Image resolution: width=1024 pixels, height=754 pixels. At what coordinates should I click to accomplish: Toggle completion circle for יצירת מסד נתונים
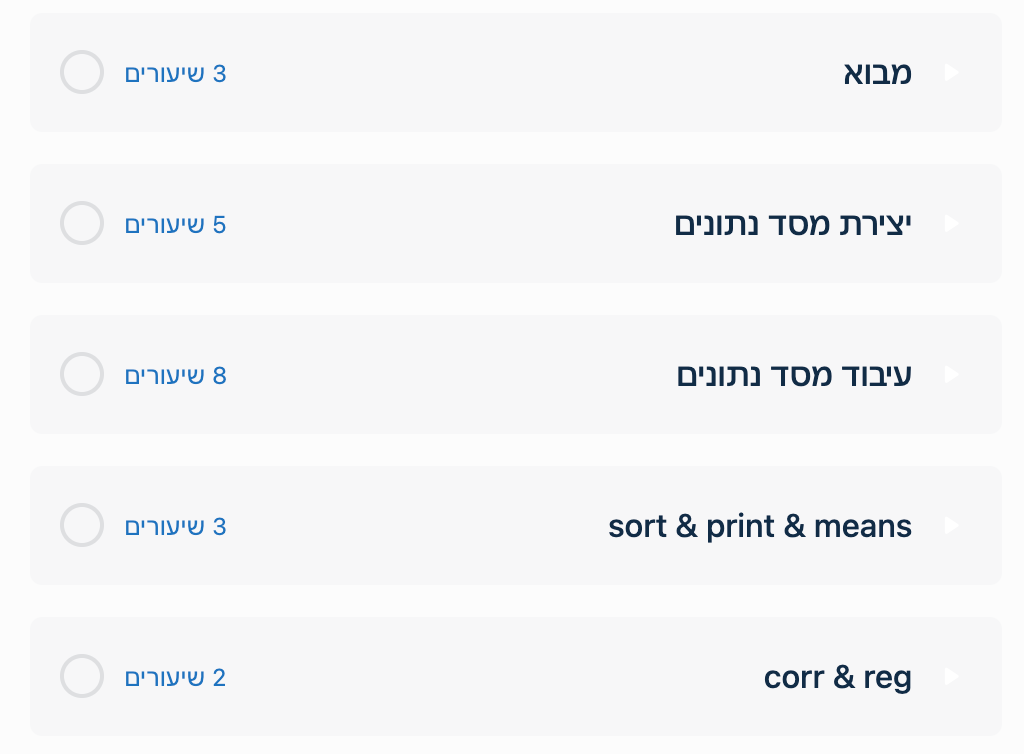82,224
